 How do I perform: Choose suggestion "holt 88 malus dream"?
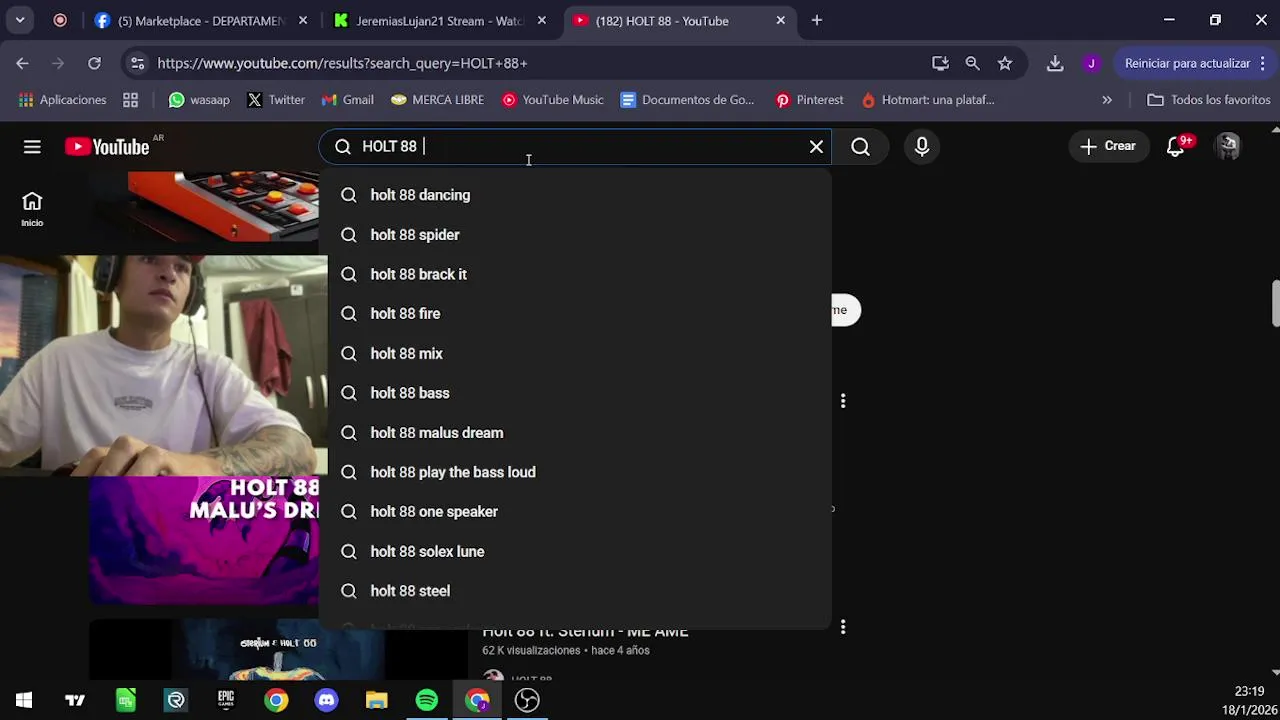pos(575,433)
